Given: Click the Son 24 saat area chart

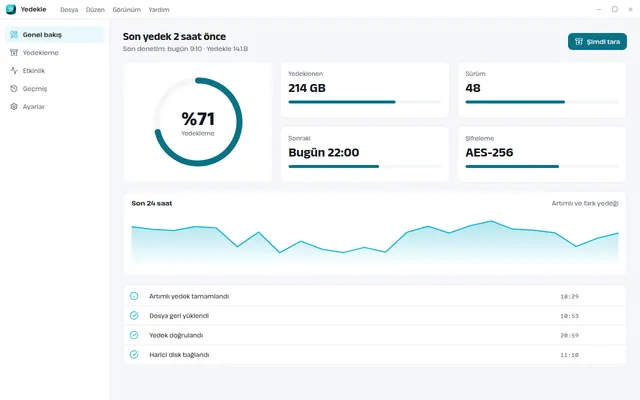Looking at the screenshot, I should pos(375,243).
